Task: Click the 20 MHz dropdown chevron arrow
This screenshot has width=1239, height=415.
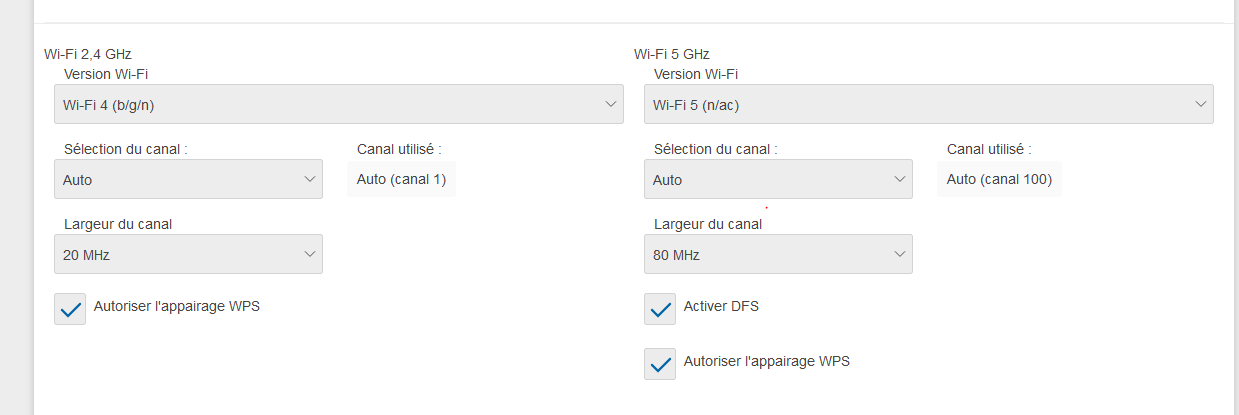Action: coord(309,255)
